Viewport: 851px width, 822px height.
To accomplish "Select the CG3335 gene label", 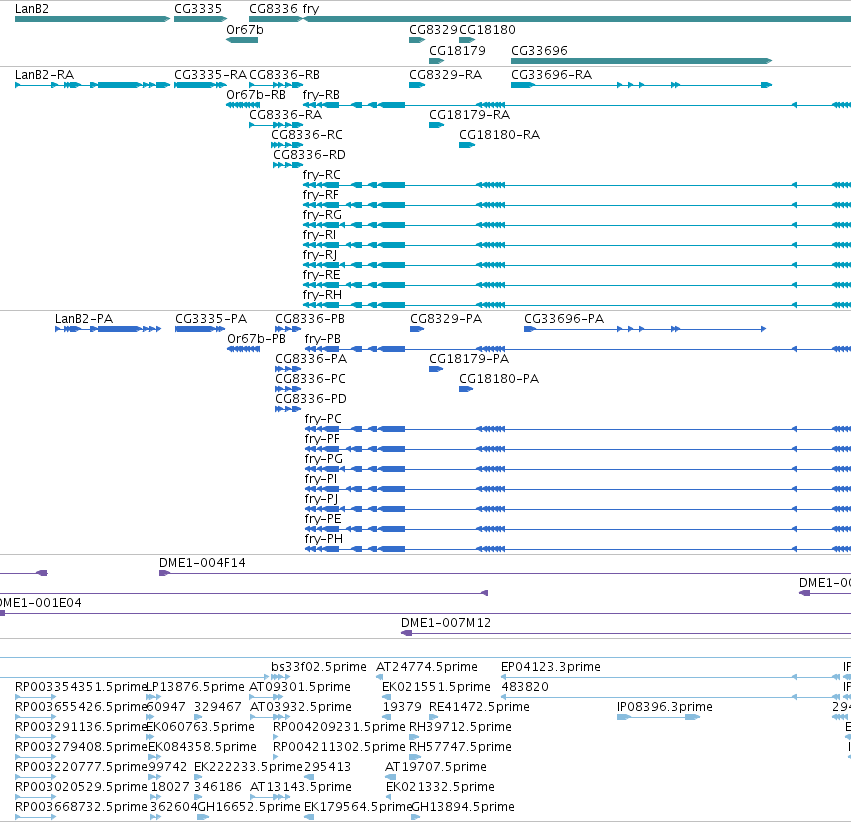I will click(198, 9).
